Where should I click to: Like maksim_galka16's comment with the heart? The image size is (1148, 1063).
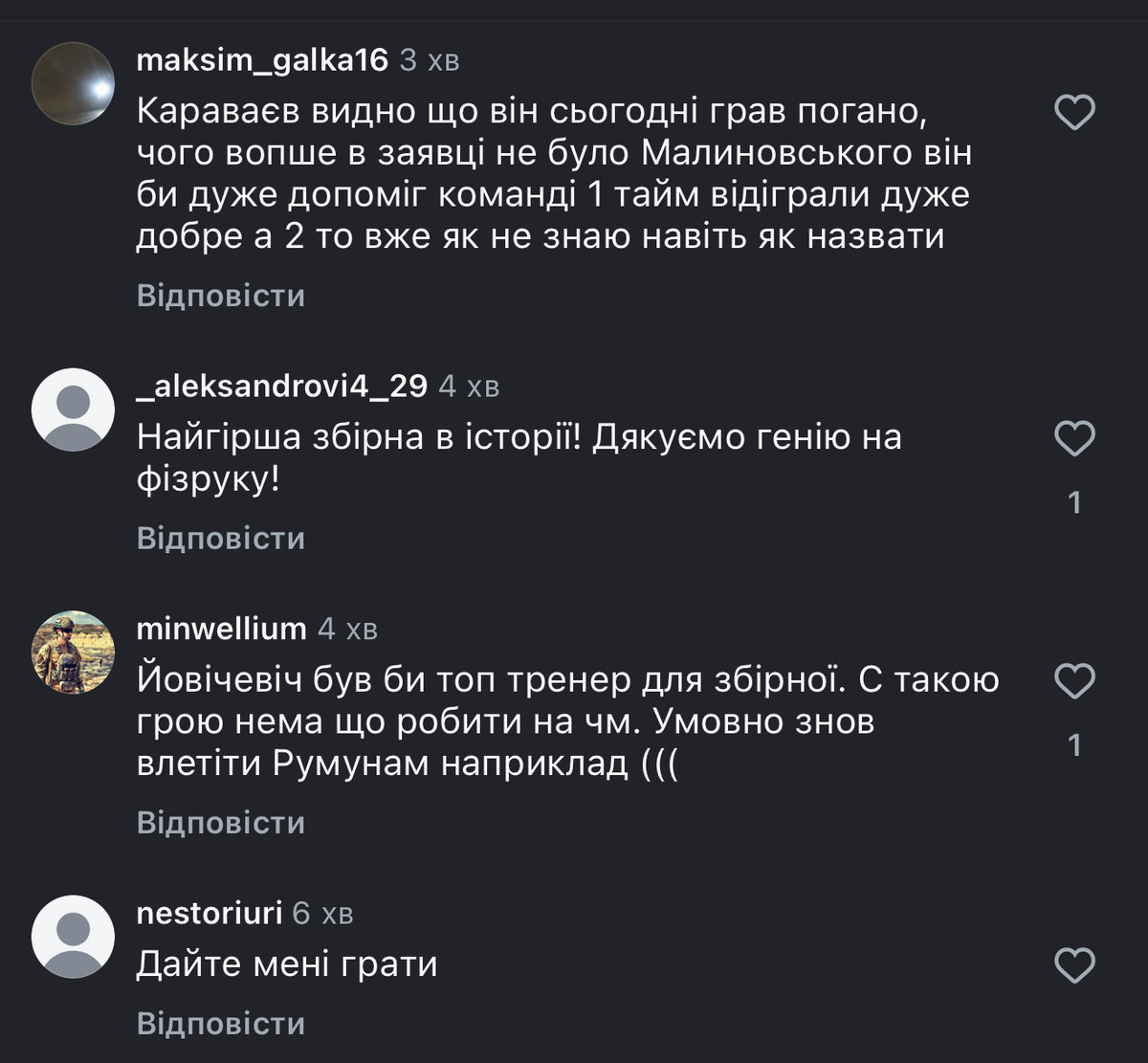[1073, 113]
